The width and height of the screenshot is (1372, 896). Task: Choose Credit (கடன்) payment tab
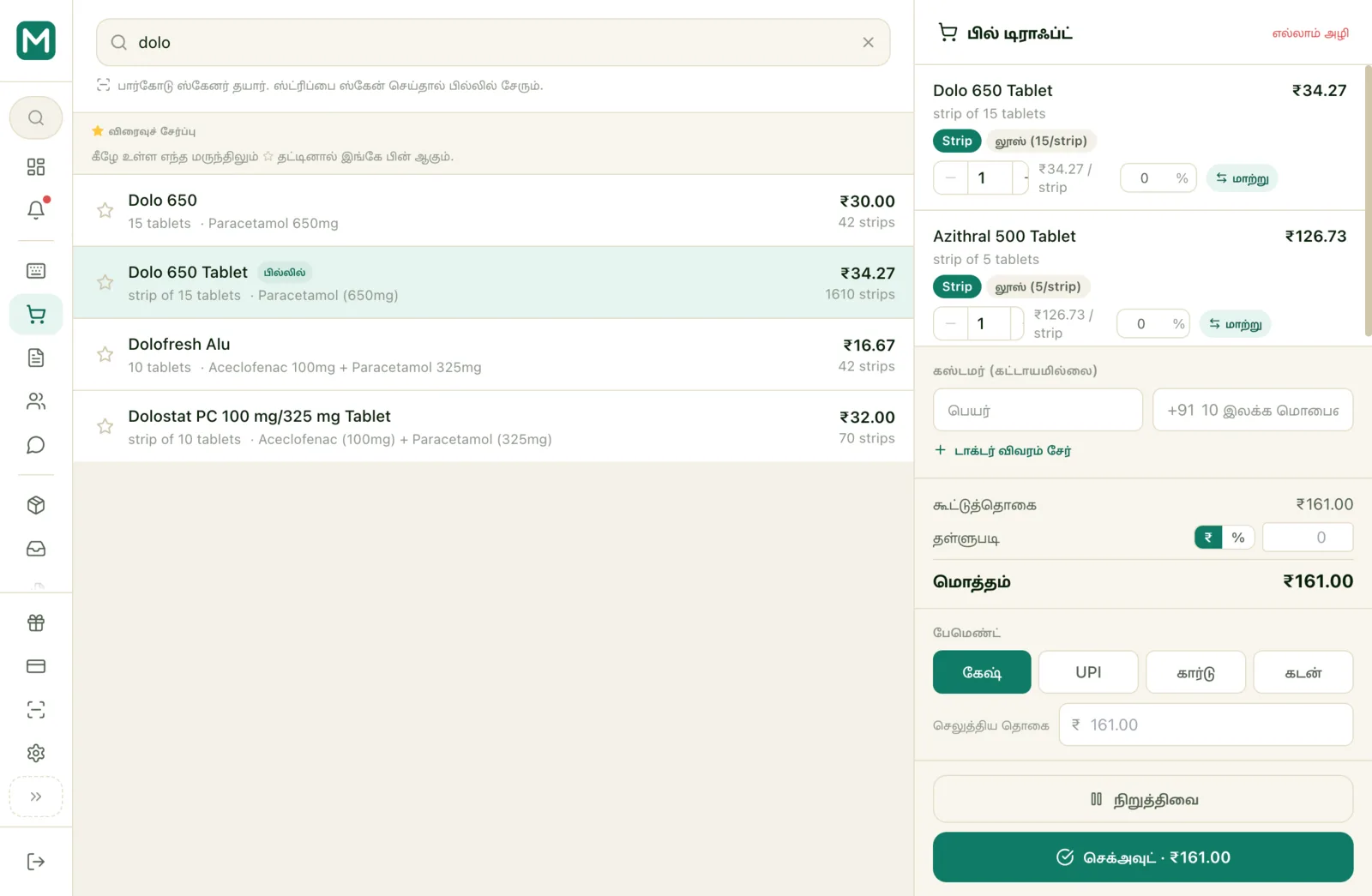pos(1303,672)
